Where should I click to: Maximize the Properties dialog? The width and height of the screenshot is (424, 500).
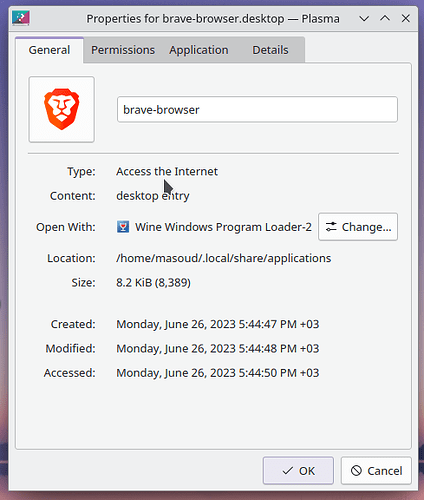(385, 18)
